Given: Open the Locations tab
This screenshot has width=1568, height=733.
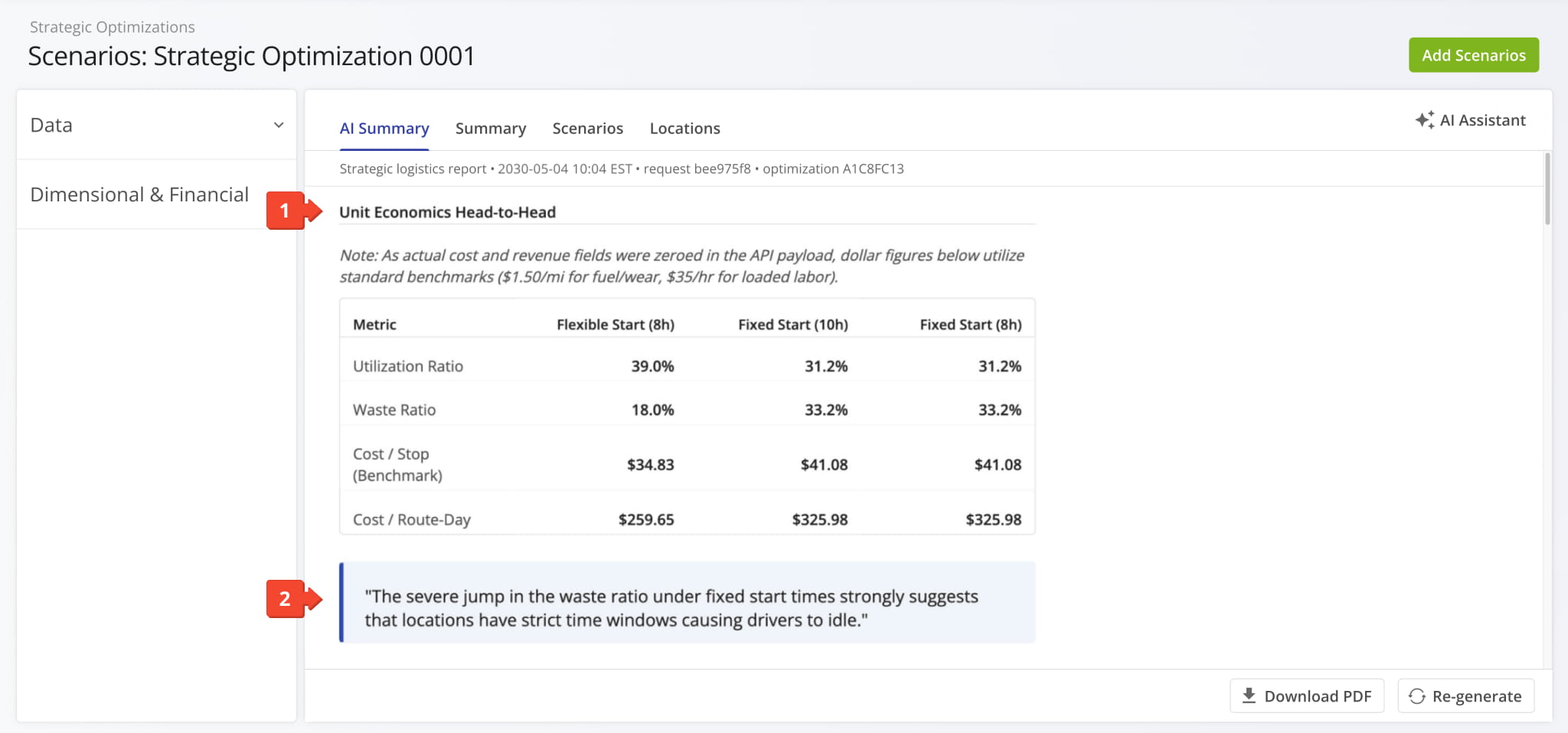Looking at the screenshot, I should [x=685, y=128].
